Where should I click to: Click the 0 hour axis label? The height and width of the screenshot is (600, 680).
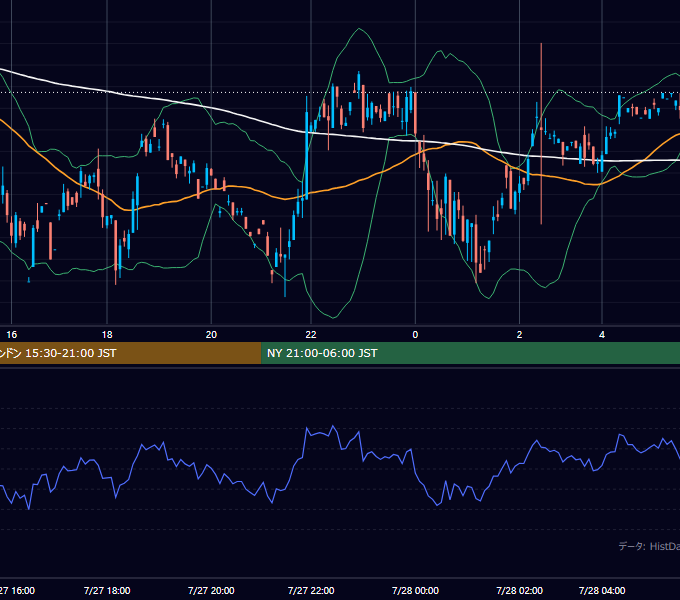(x=415, y=335)
